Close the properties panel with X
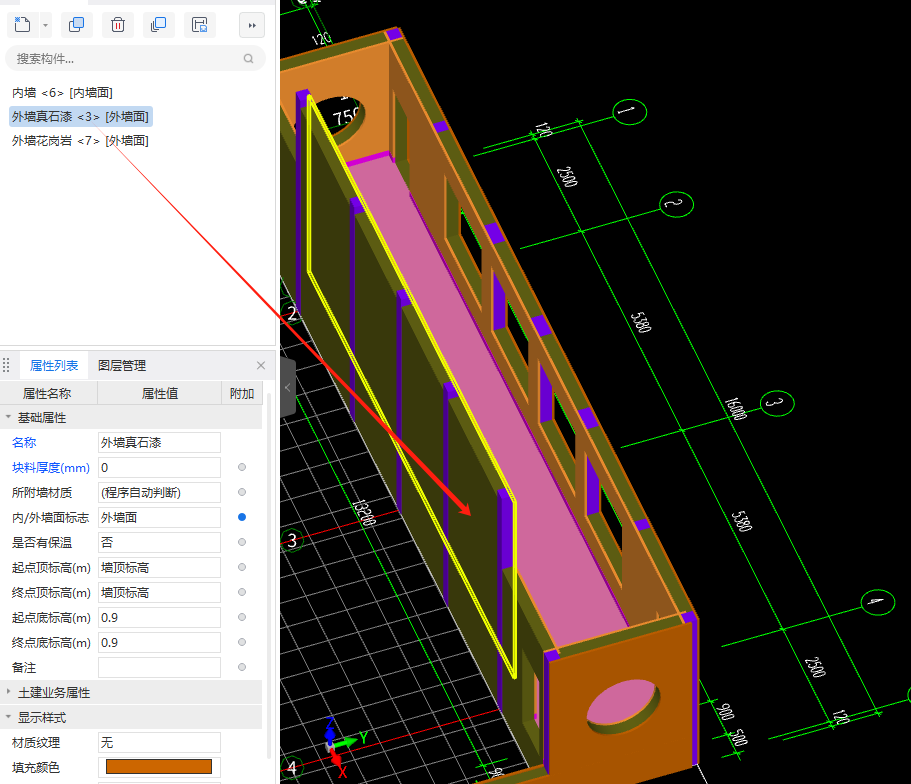The width and height of the screenshot is (911, 784). (261, 366)
